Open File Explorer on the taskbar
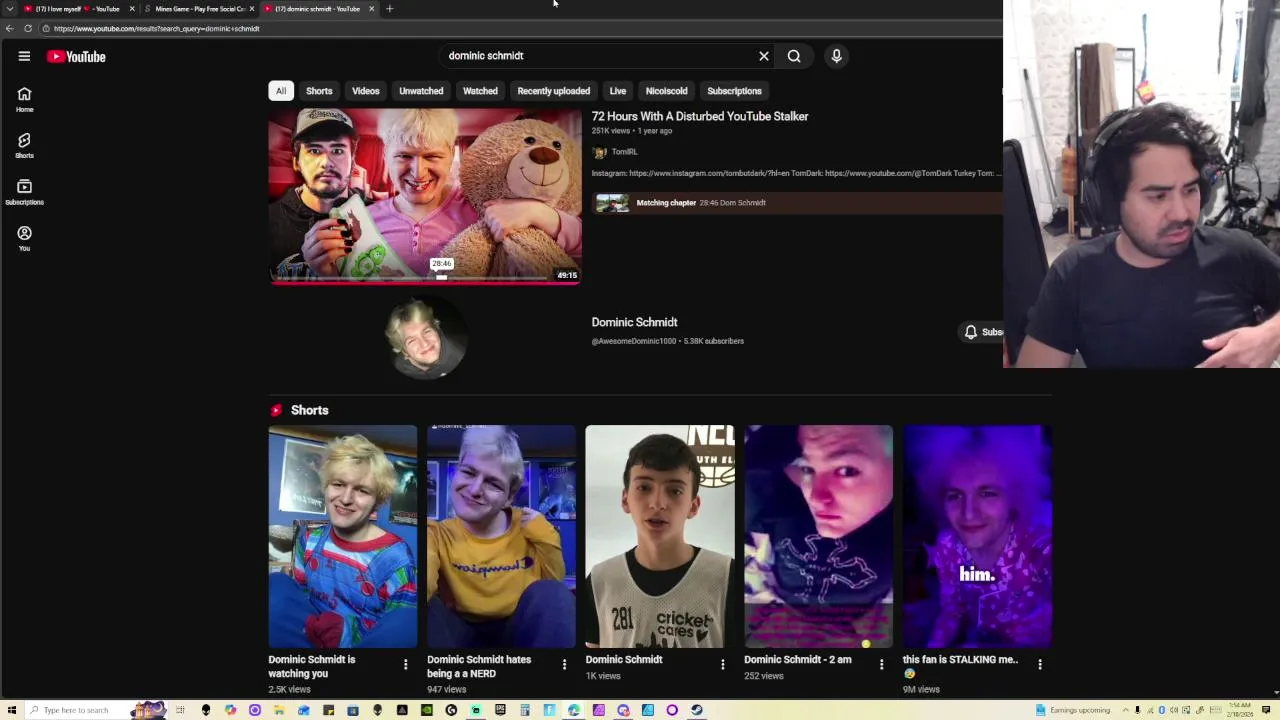The image size is (1280, 720). [279, 710]
